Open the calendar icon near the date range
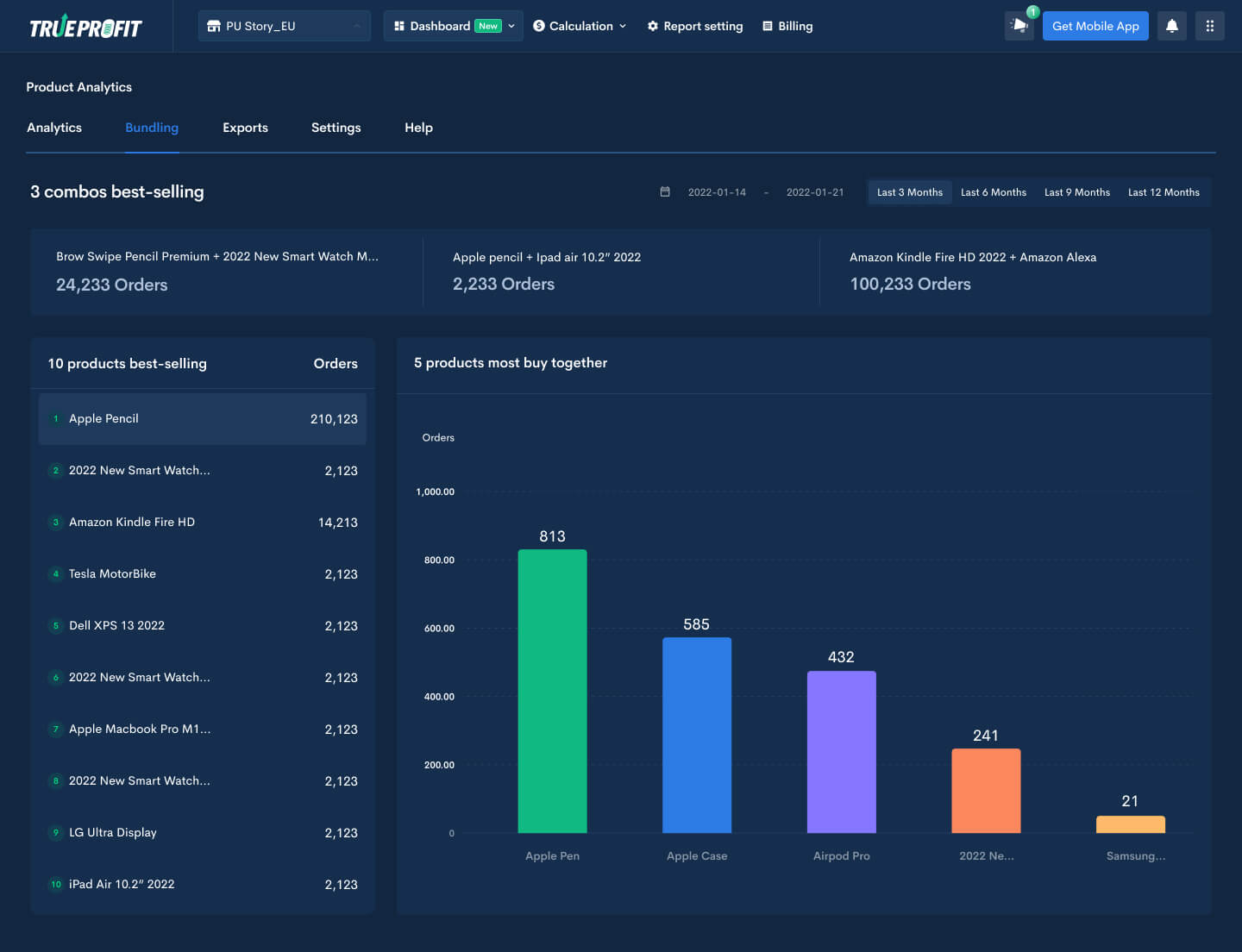 tap(664, 191)
